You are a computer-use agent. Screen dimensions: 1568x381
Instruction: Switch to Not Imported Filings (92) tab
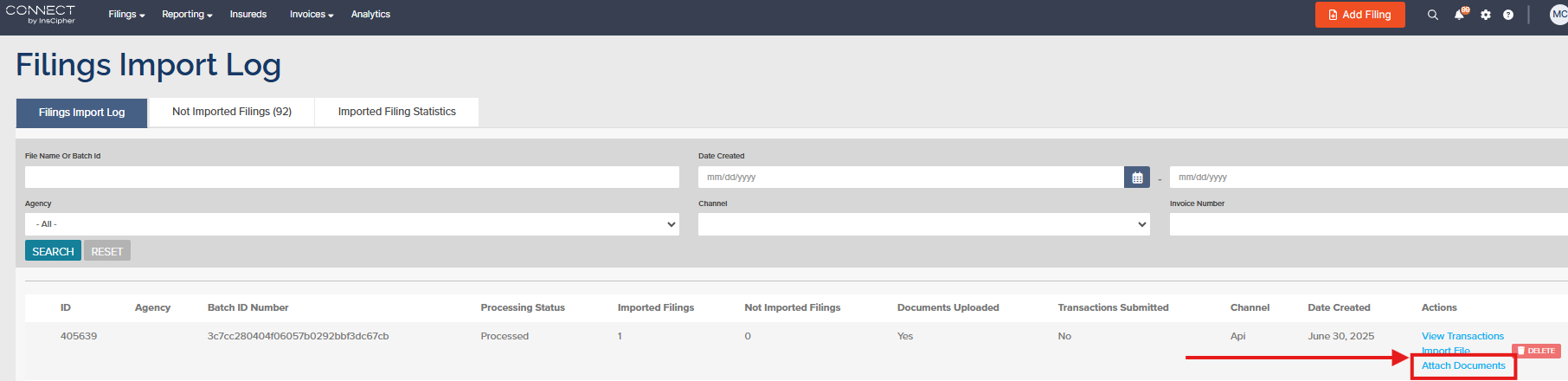click(232, 112)
